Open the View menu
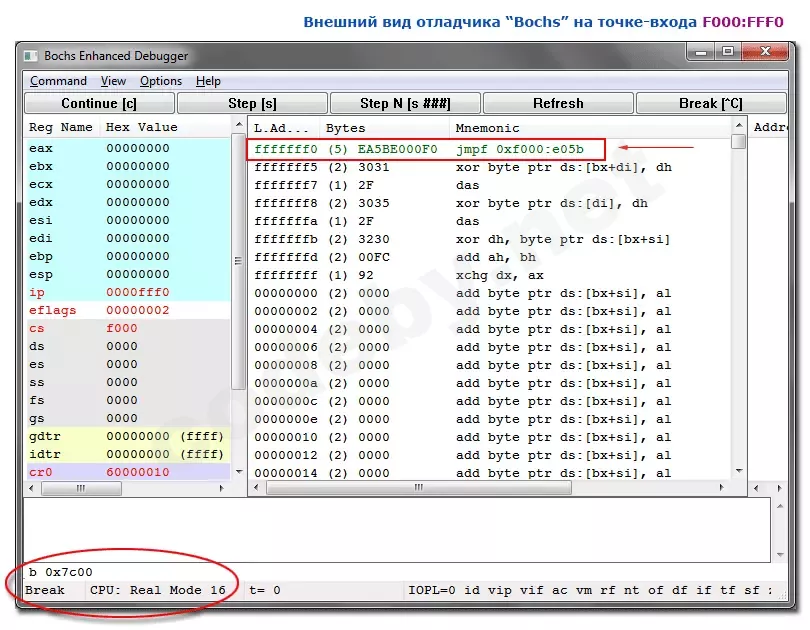Image resolution: width=810 pixels, height=630 pixels. click(113, 81)
